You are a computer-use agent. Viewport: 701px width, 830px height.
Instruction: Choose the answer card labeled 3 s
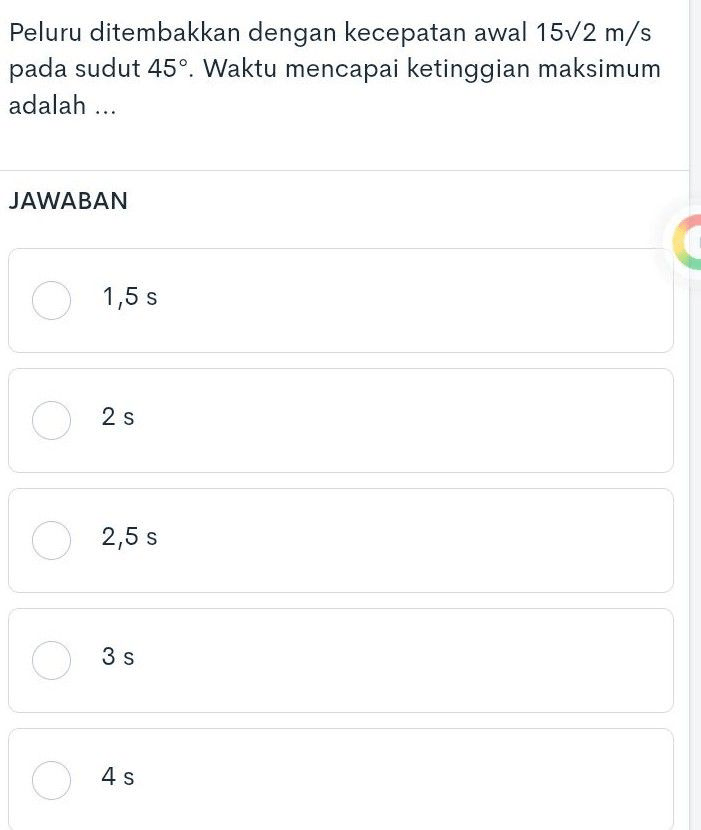[340, 659]
